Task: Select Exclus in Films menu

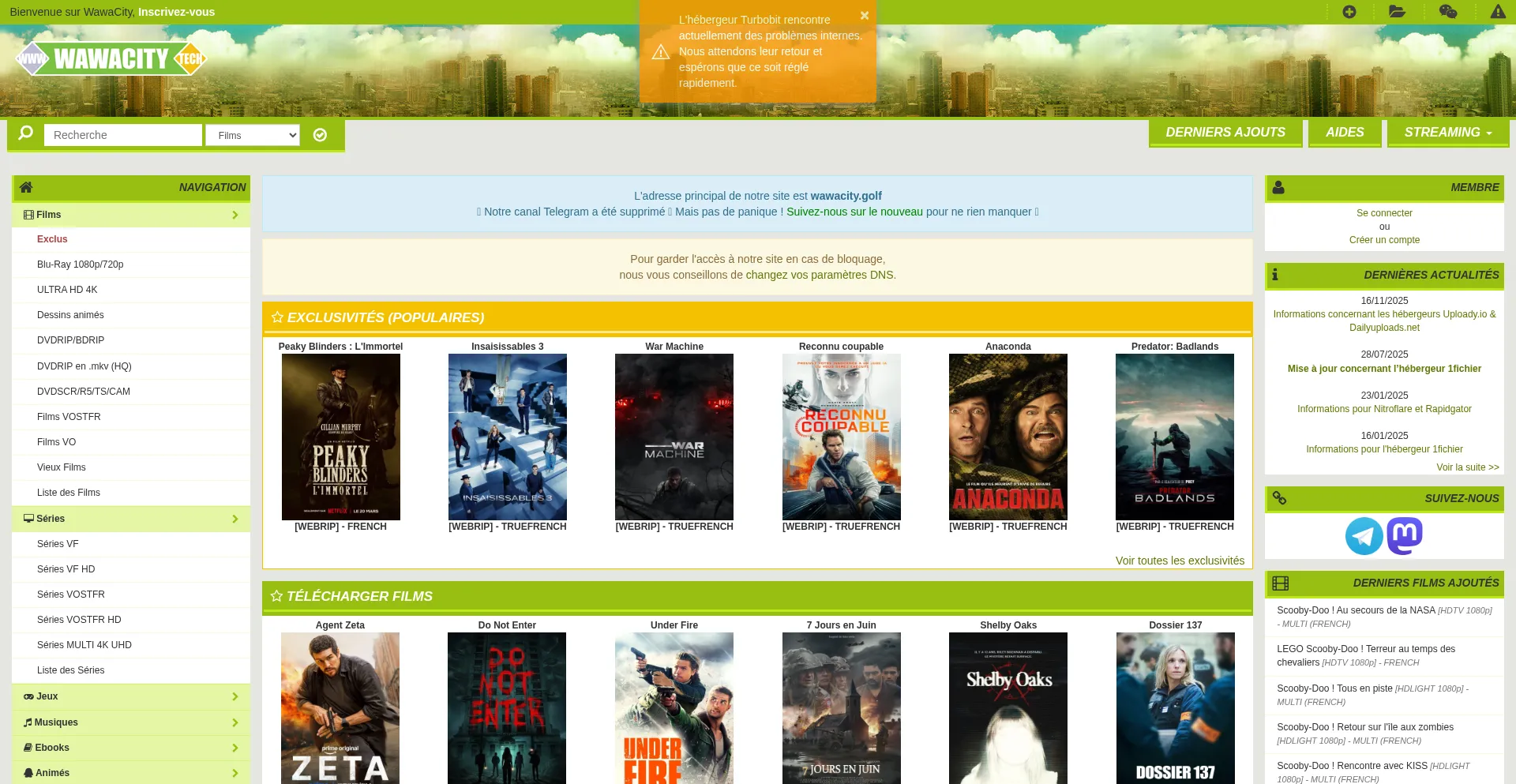Action: click(x=52, y=239)
